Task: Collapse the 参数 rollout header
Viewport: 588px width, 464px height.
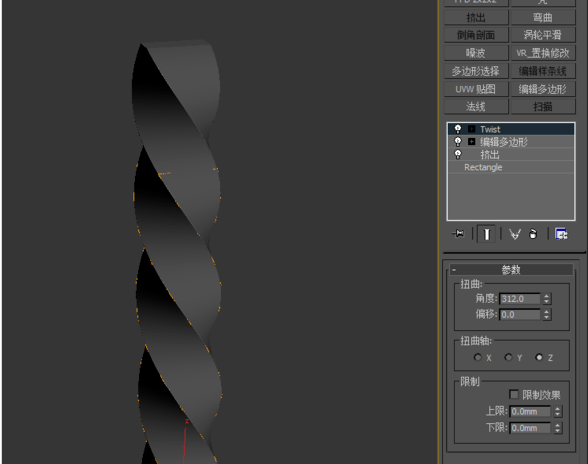Action: [x=512, y=270]
